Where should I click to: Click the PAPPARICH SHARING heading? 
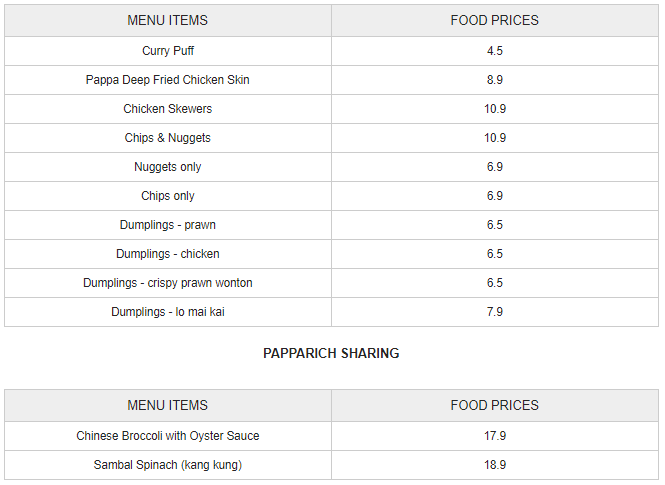(x=331, y=353)
